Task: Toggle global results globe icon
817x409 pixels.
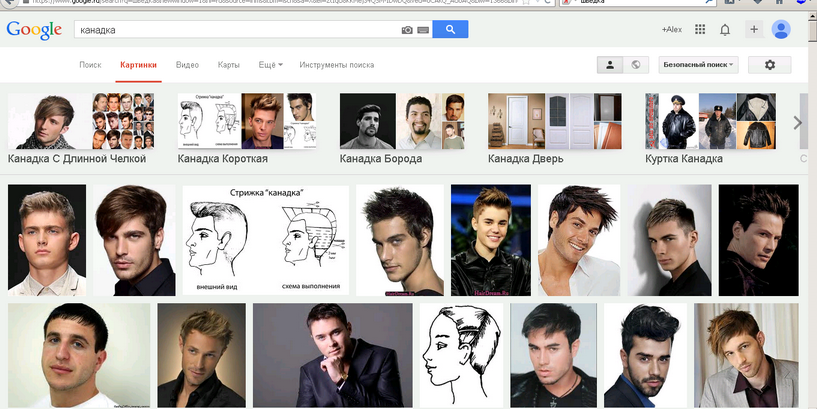Action: pos(636,65)
